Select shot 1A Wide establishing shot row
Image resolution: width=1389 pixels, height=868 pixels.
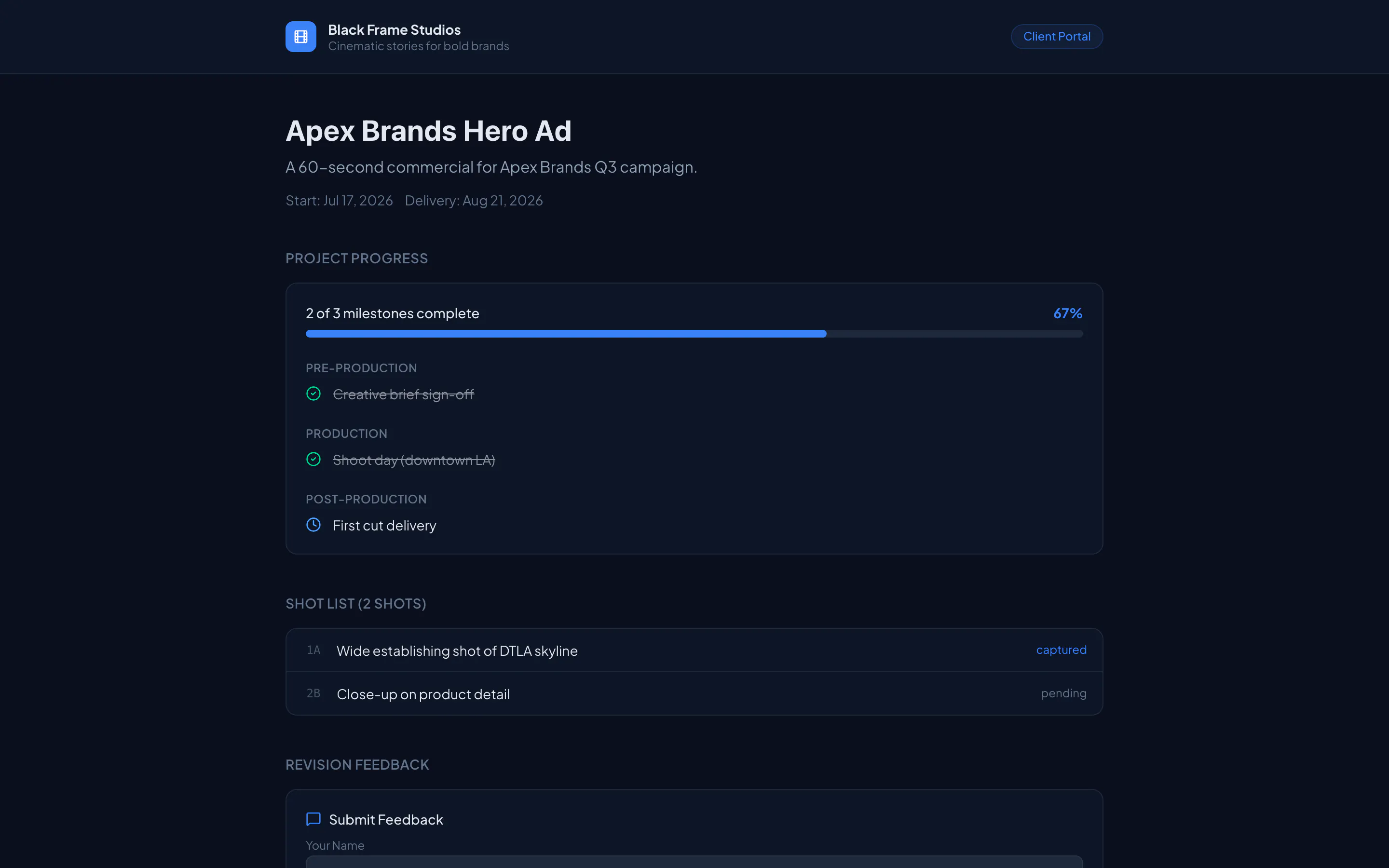click(694, 651)
